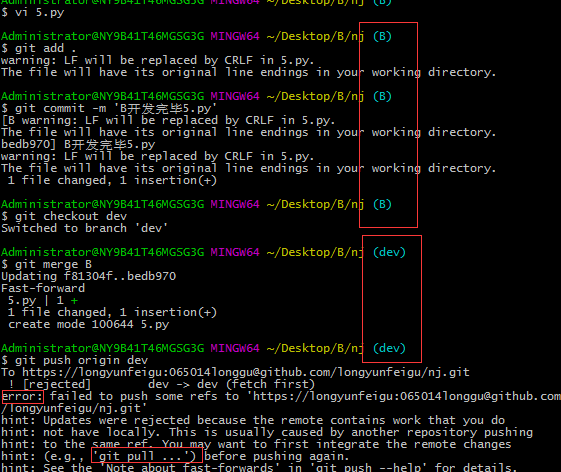
Task: Click the hint line about fast-forwards note
Action: pyautogui.click(x=259, y=467)
